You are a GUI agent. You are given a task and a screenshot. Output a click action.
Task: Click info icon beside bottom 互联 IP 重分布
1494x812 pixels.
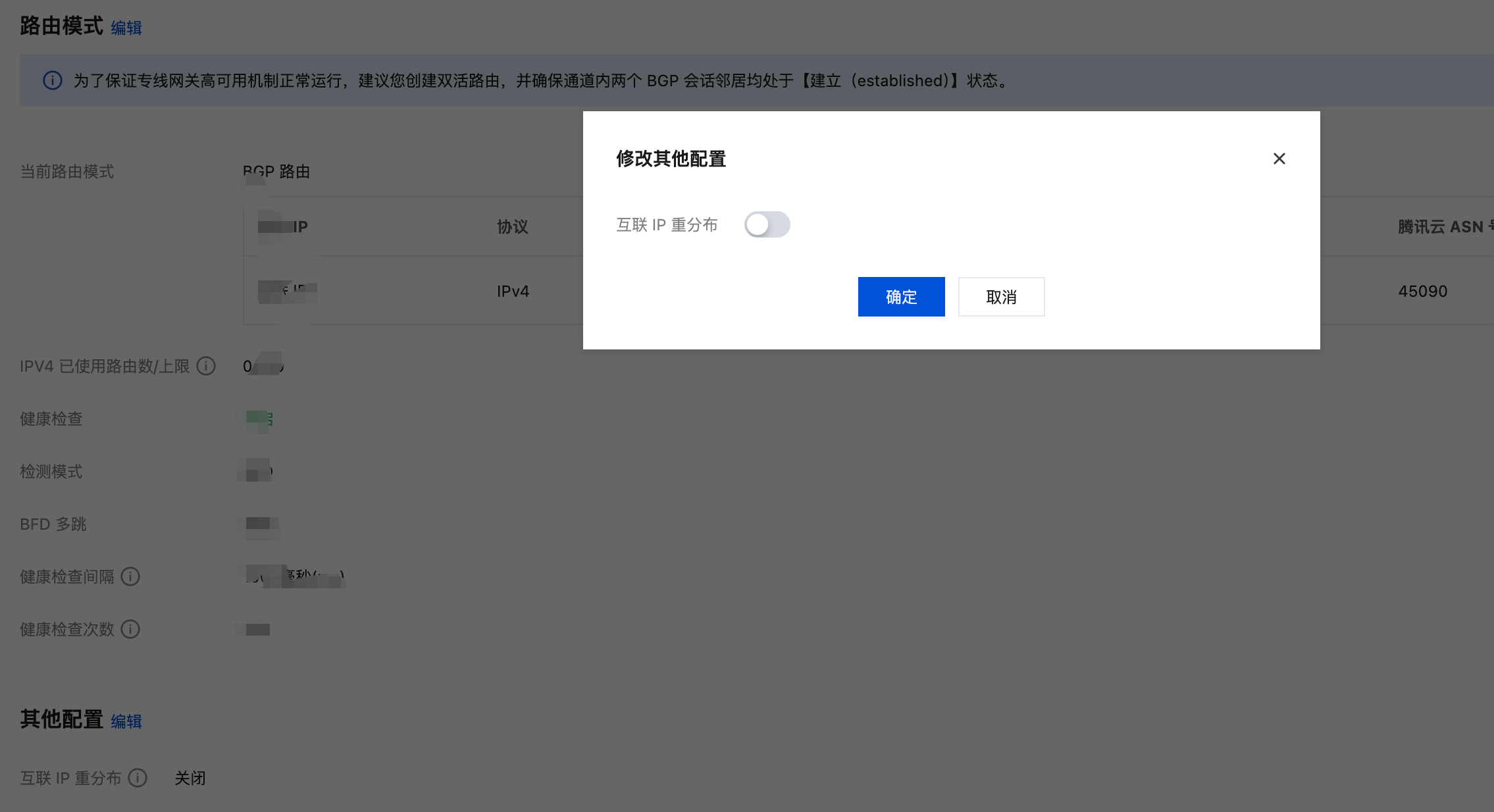[138, 778]
